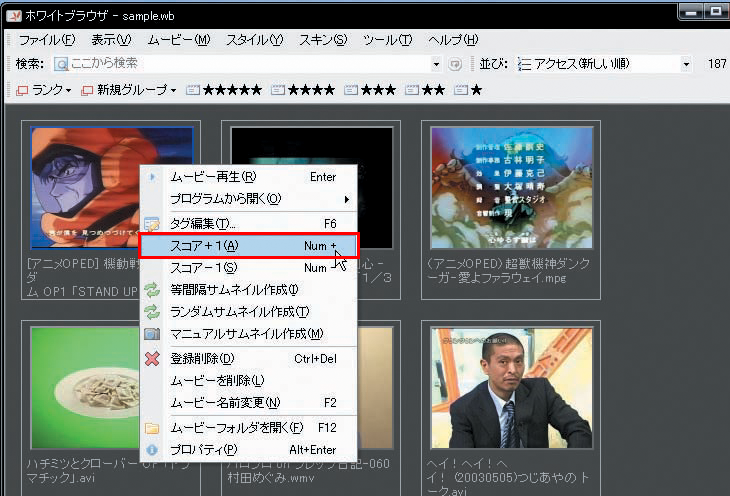Click the ホワイトブラウザ title bar app icon
This screenshot has height=496, width=730.
pyautogui.click(x=14, y=16)
